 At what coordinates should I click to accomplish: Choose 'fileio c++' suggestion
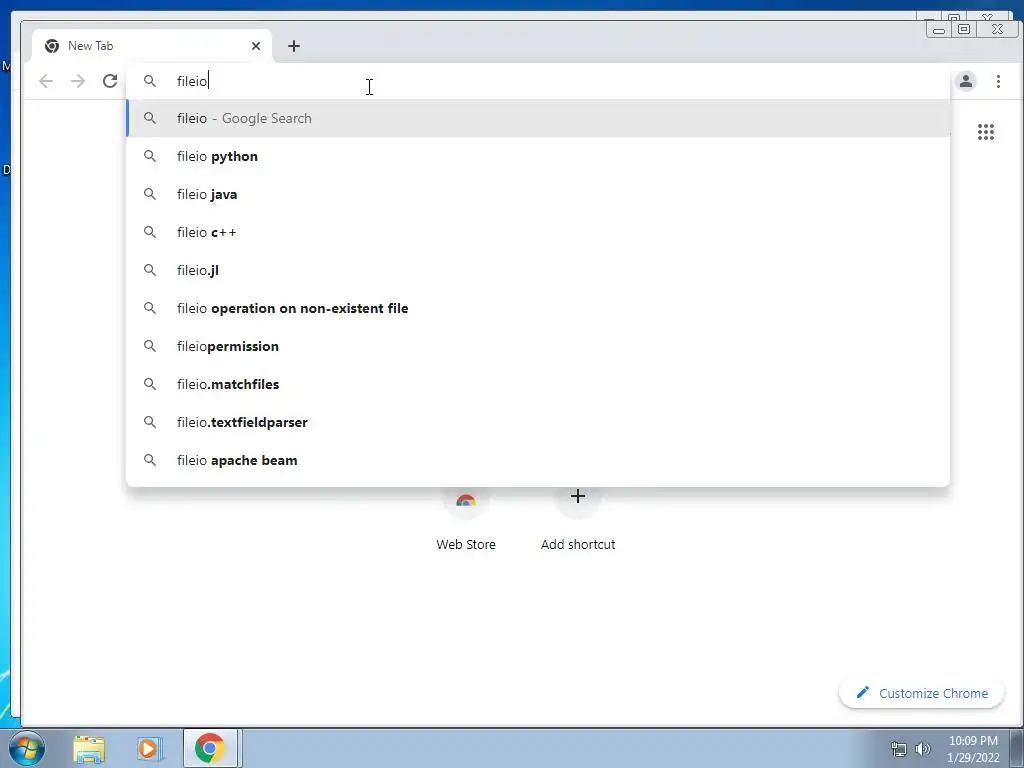(538, 232)
